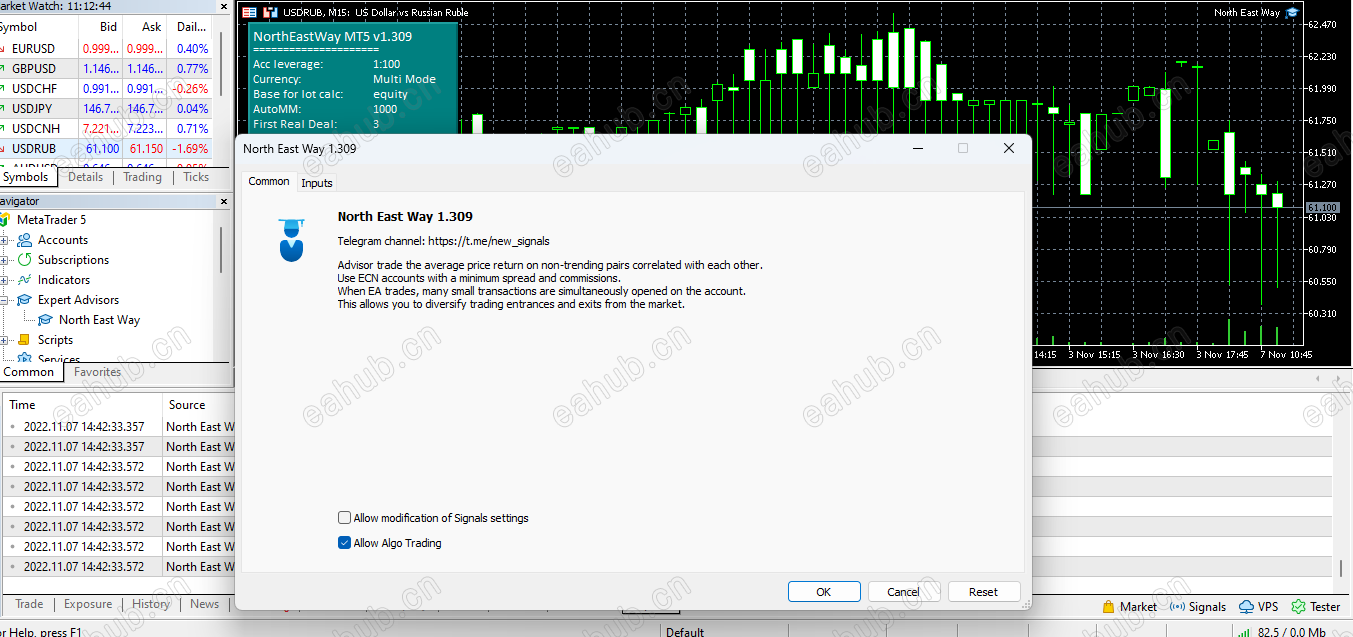Screen dimensions: 1353x637
Task: Select the USDRUB row in Market Watch
Action: pyautogui.click(x=105, y=148)
